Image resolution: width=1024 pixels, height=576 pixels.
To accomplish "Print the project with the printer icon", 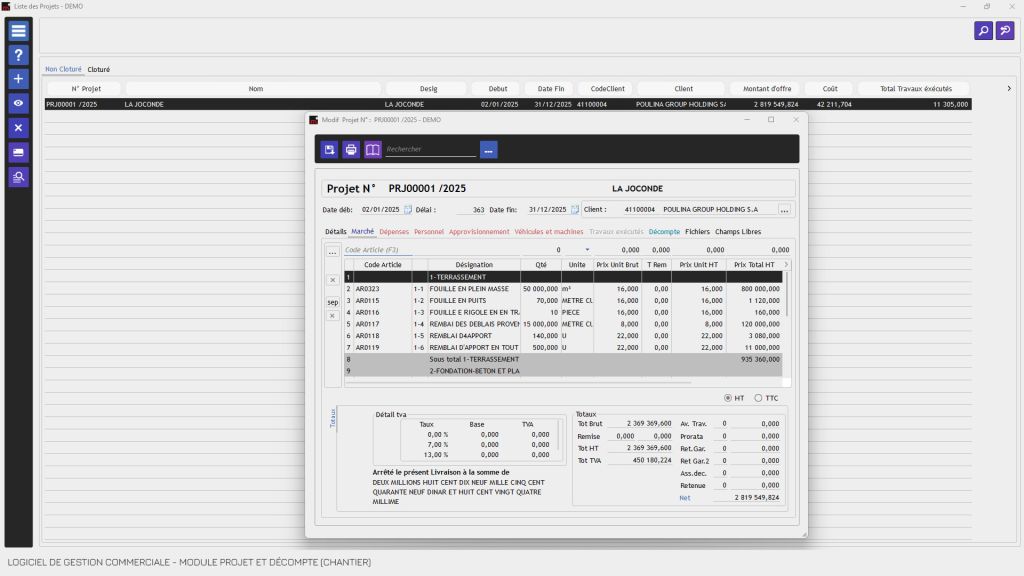I will (x=351, y=149).
